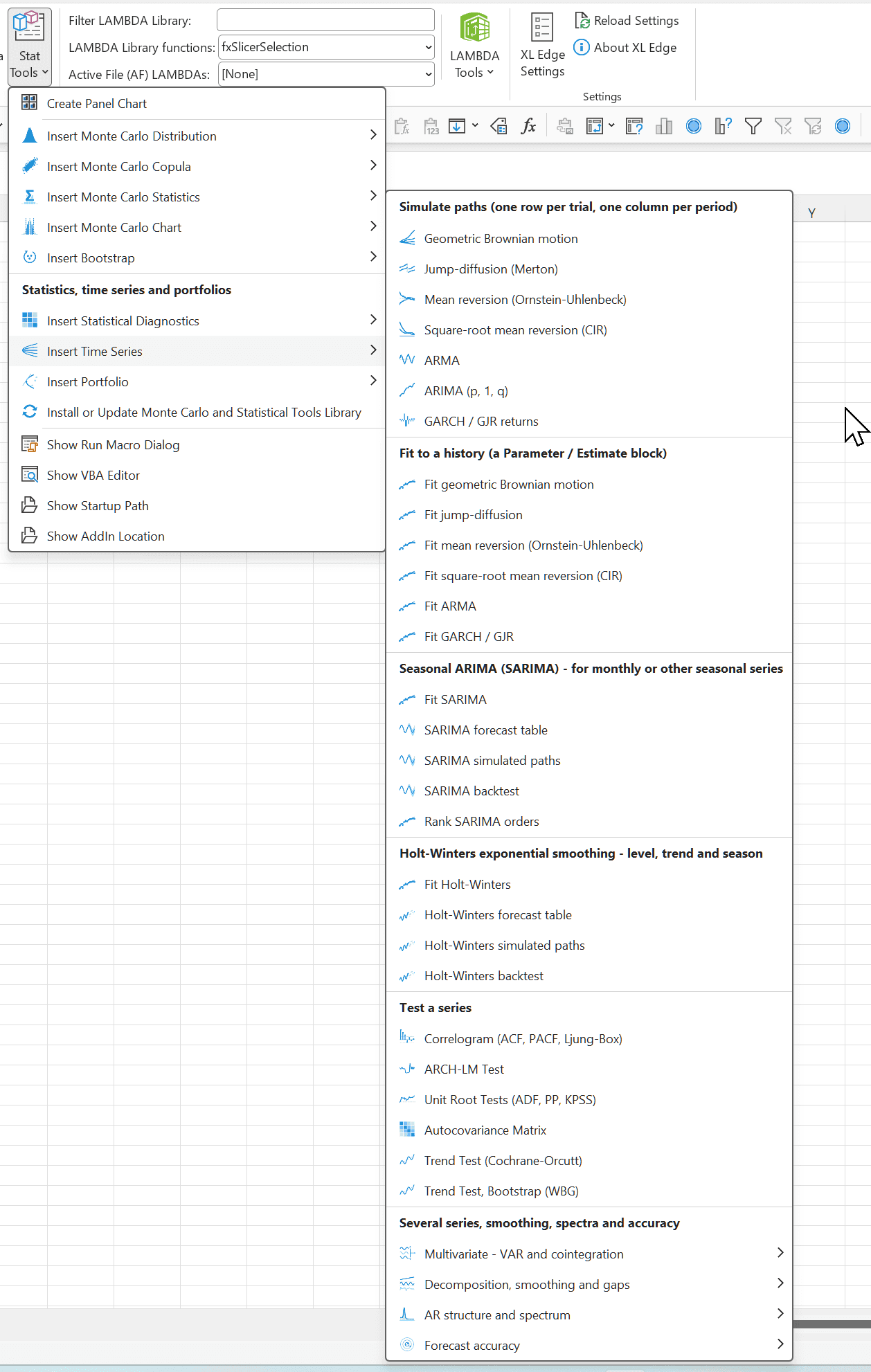The height and width of the screenshot is (1372, 871).
Task: Select Fit GARCH / GJR
Action: (x=589, y=636)
